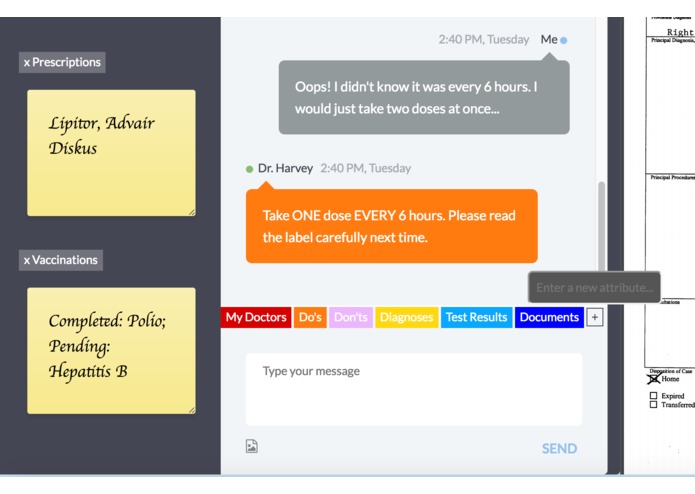Check the Transferred checkbox in document
695x494 pixels.
point(653,405)
